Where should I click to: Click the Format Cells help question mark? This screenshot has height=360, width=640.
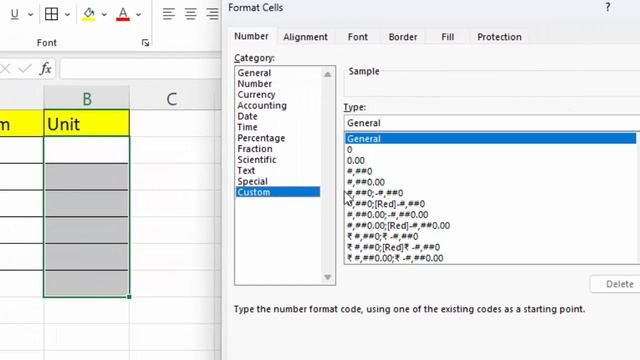(608, 7)
